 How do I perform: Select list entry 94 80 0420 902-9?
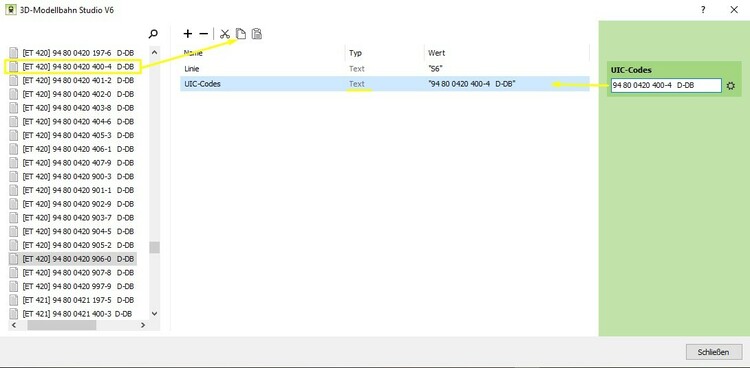(72, 204)
